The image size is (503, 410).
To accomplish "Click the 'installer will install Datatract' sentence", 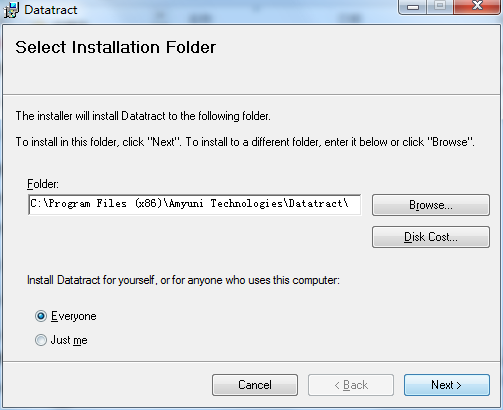I will 143,116.
